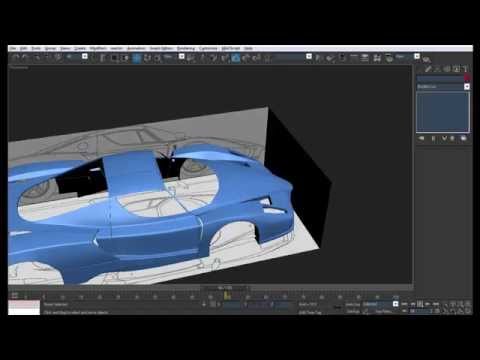Click the pink MAXScript listener box
480x360 pixels.
pyautogui.click(x=24, y=304)
